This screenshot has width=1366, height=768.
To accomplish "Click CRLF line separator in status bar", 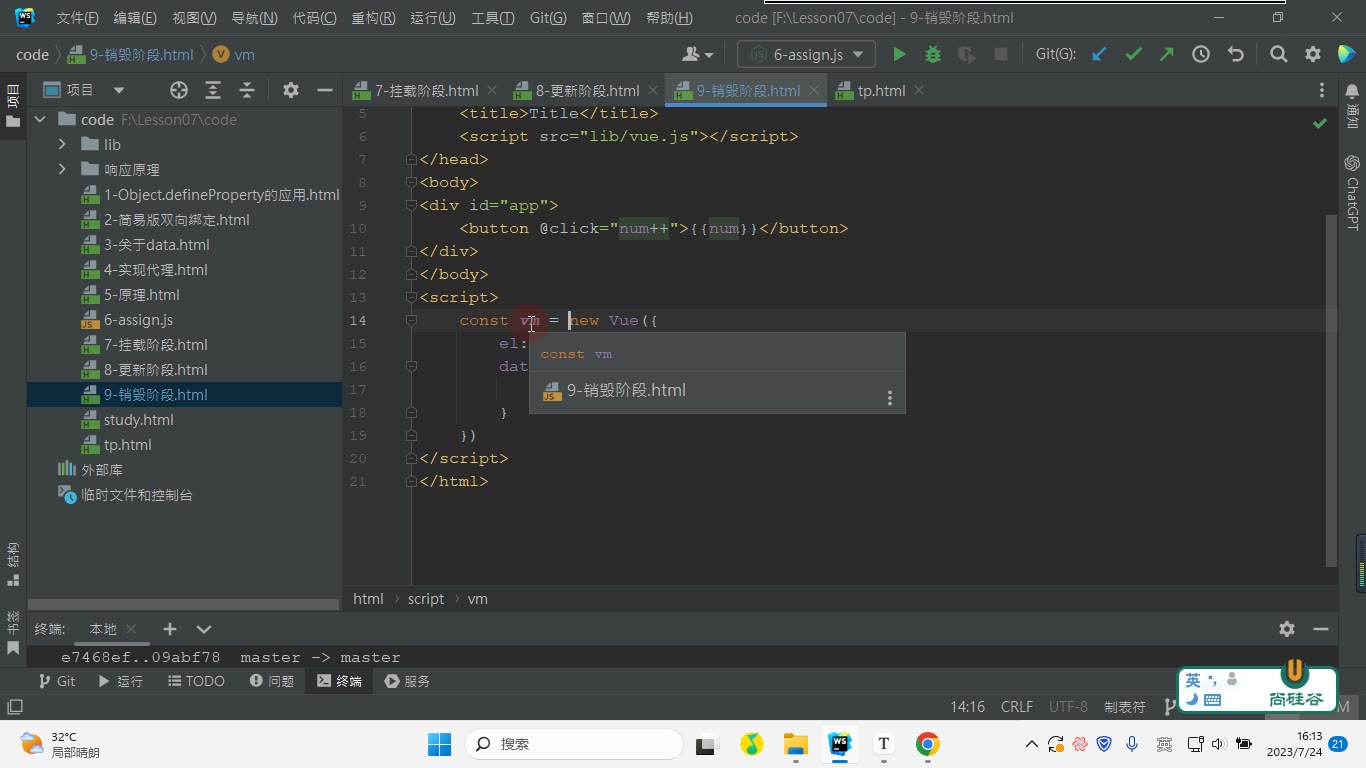I will (1017, 707).
